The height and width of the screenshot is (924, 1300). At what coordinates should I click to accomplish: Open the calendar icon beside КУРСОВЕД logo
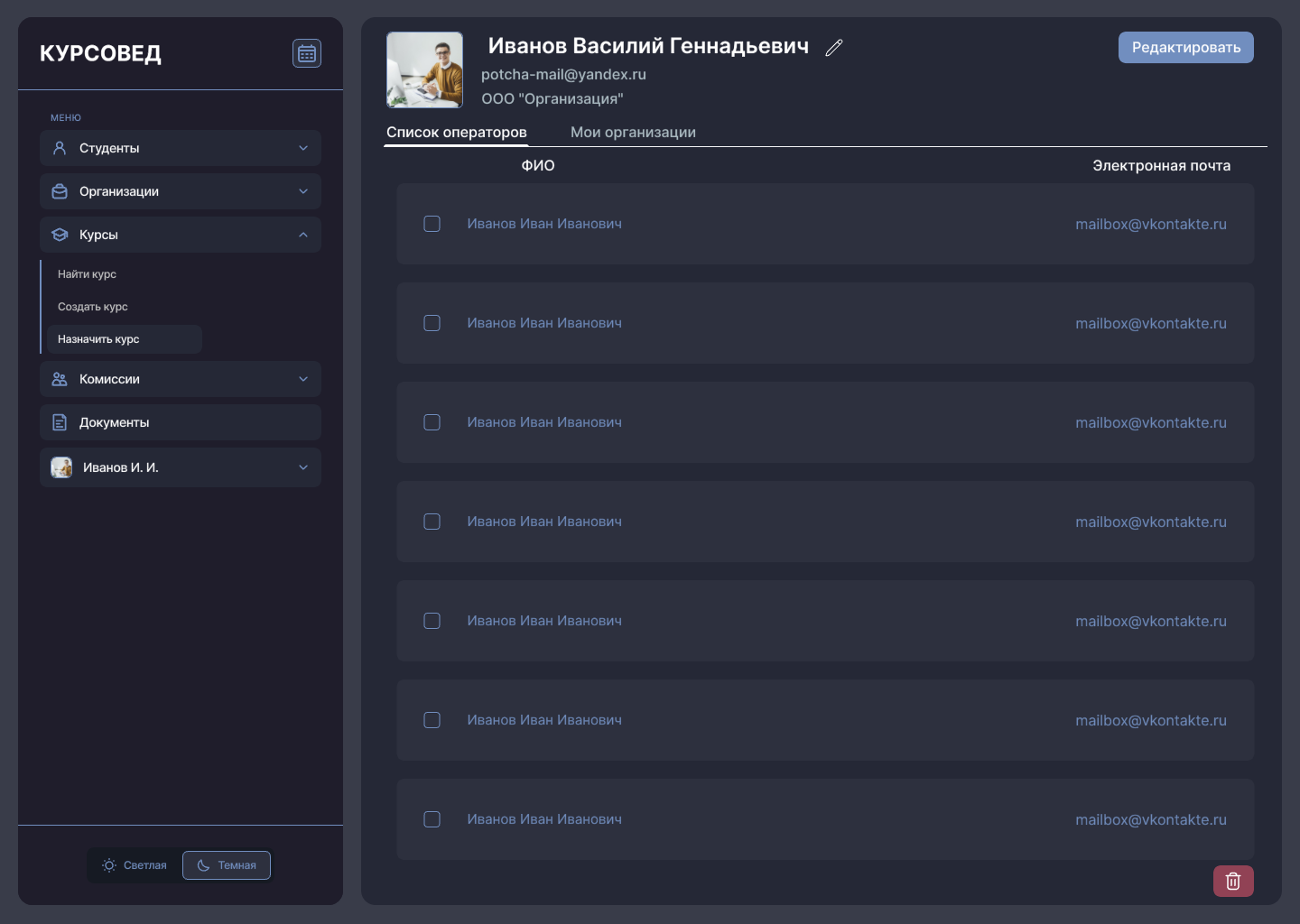point(307,53)
